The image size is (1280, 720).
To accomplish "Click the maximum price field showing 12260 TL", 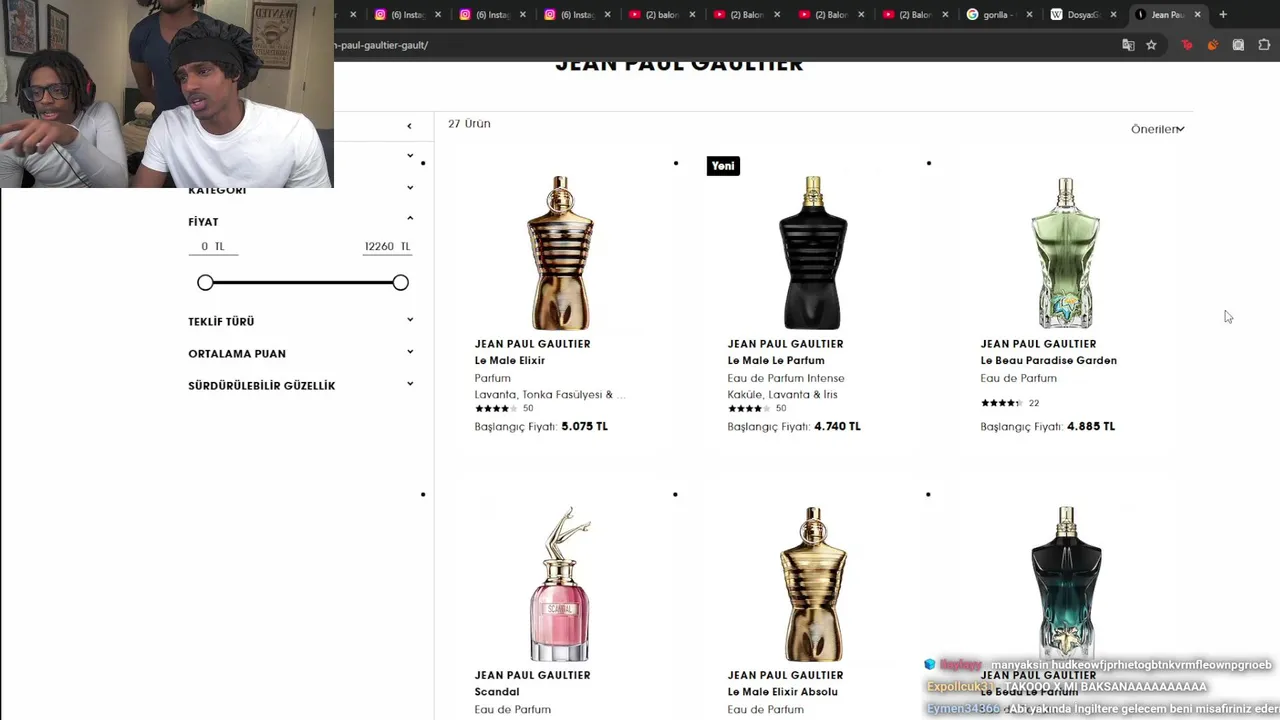I will click(x=386, y=247).
